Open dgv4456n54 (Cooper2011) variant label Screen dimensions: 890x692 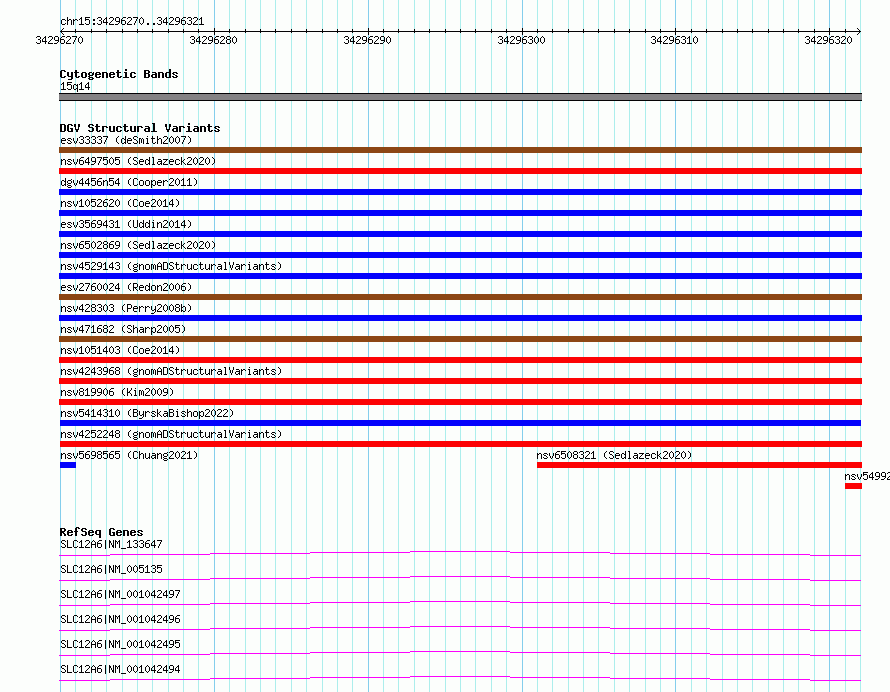(x=129, y=182)
